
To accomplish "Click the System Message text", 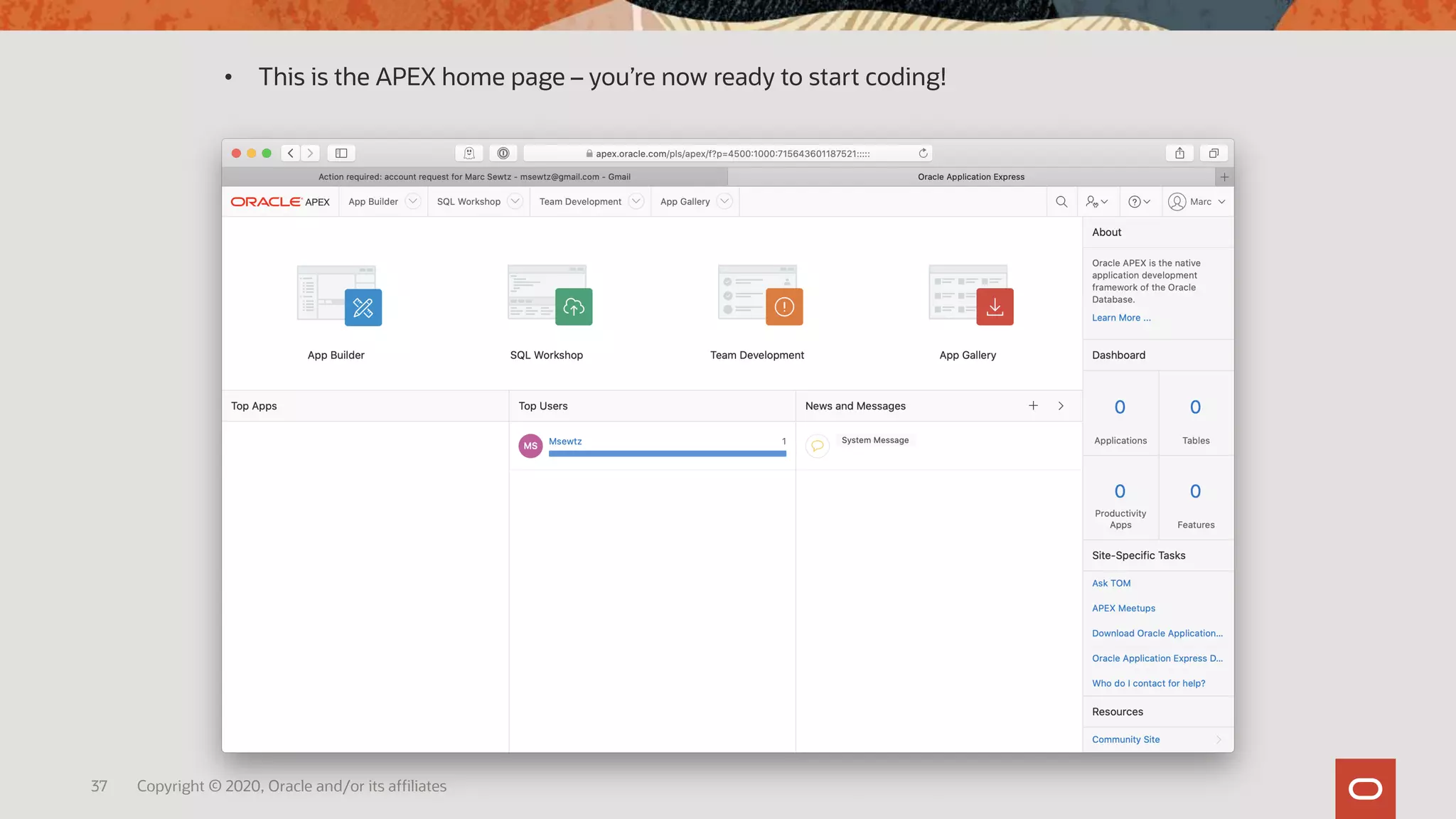I will [874, 440].
